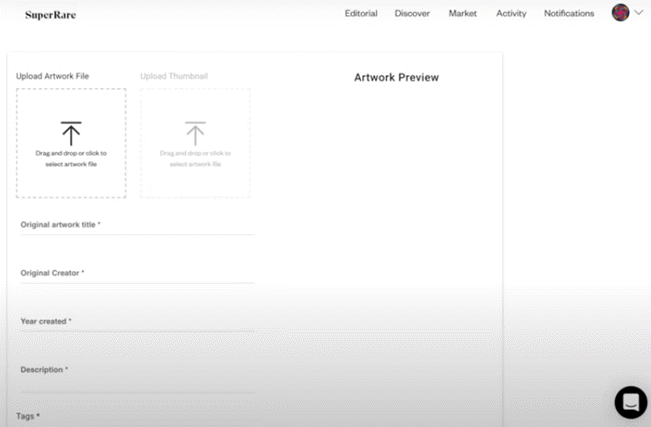This screenshot has width=651, height=427.
Task: View the Activity feed
Action: [x=511, y=14]
